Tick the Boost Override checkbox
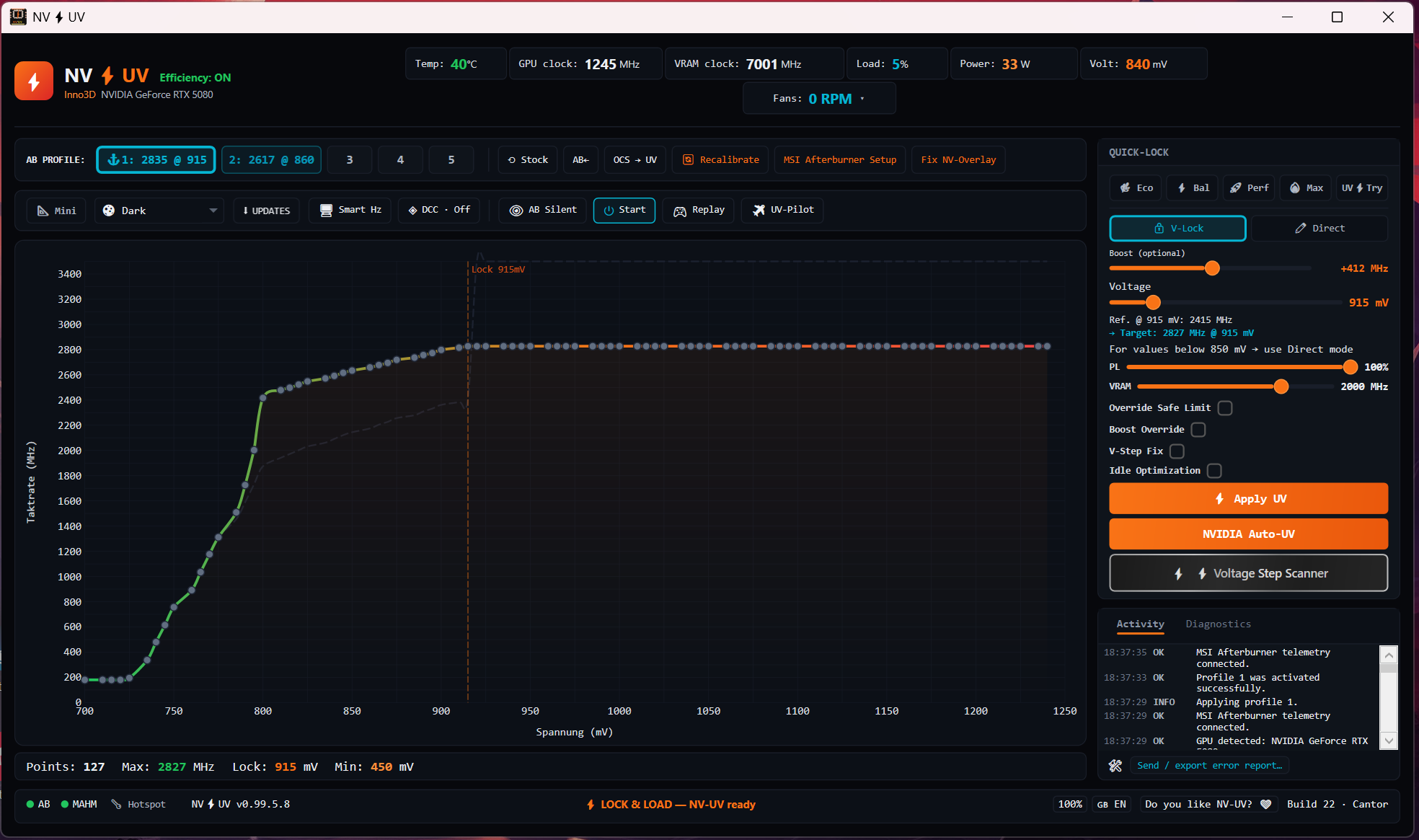The height and width of the screenshot is (840, 1419). 1198,430
